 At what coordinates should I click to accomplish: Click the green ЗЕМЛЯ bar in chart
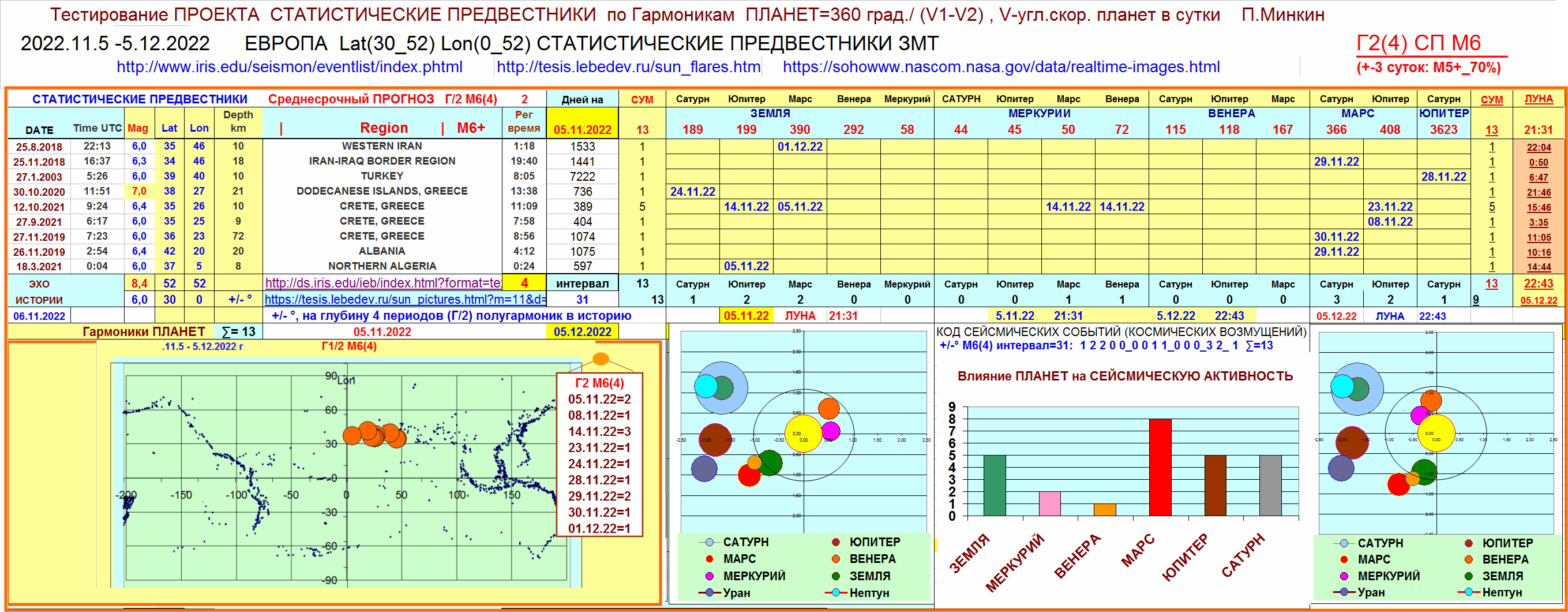994,486
